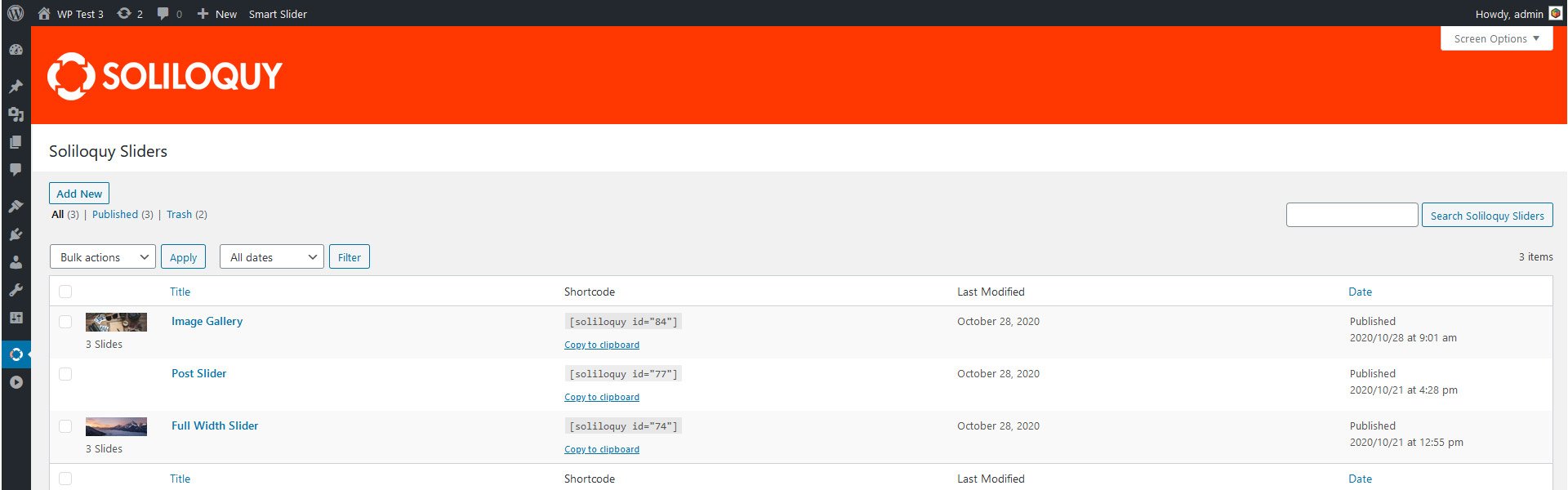The image size is (1568, 490).
Task: Click '2020/10/28 at 9:01 am' date text
Action: pos(1403,337)
